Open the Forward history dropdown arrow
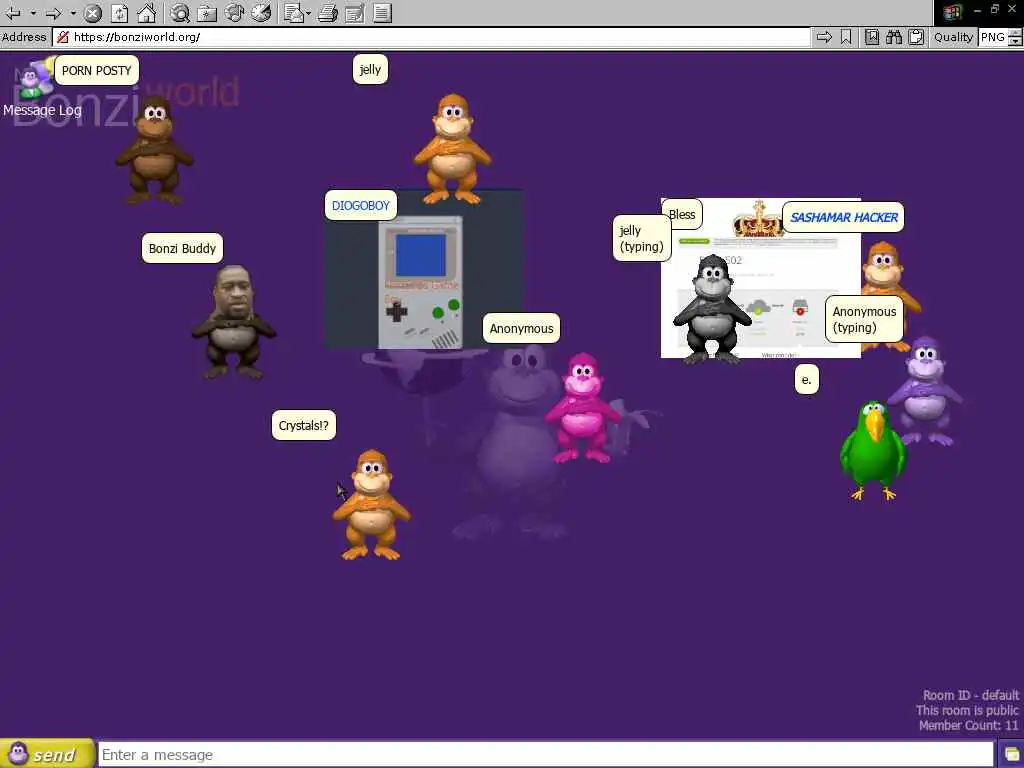 tap(72, 12)
